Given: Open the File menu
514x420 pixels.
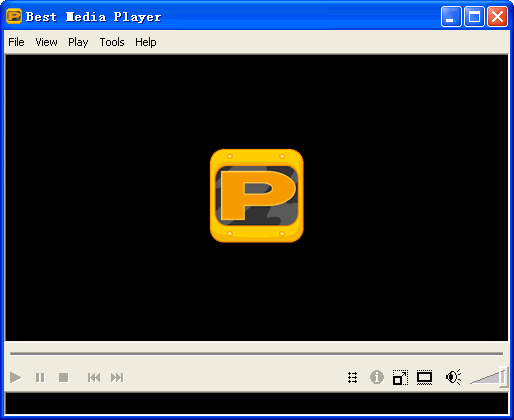Looking at the screenshot, I should [16, 42].
